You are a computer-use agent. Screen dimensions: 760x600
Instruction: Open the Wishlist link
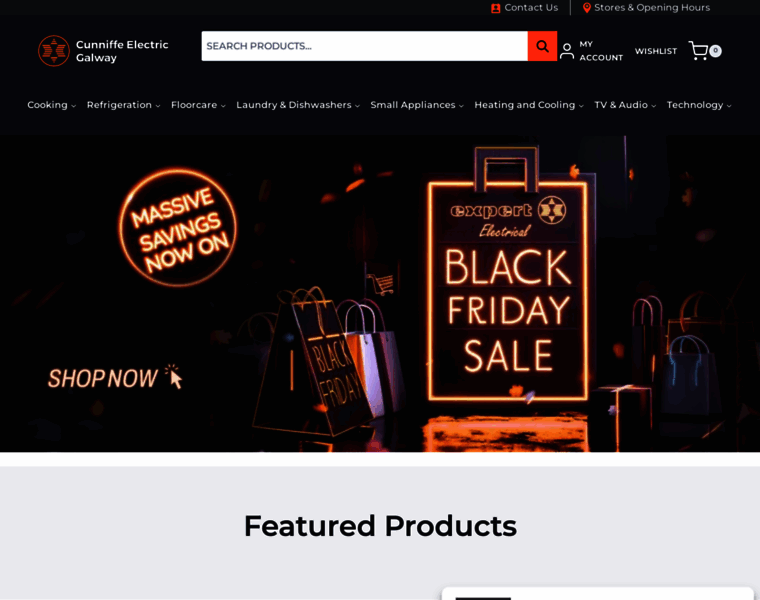656,51
